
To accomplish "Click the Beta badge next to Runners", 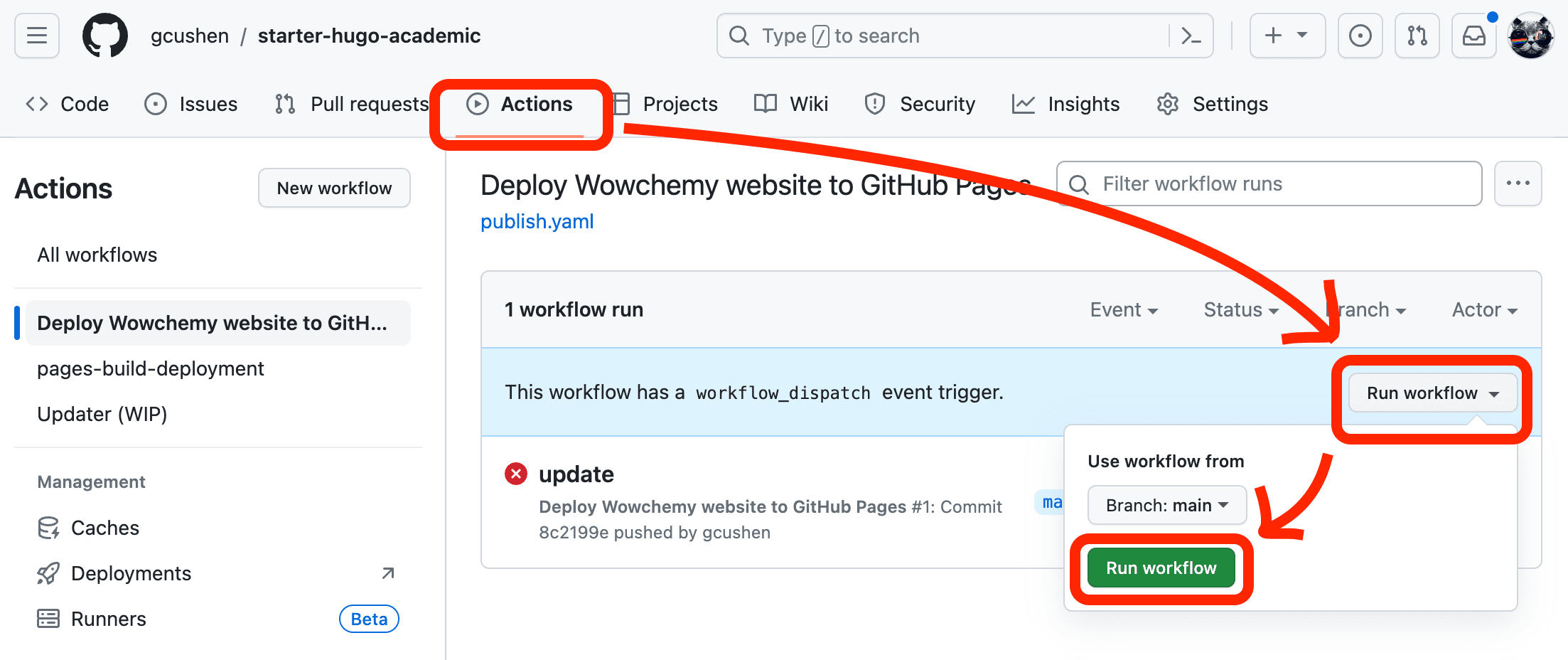I will tap(369, 619).
